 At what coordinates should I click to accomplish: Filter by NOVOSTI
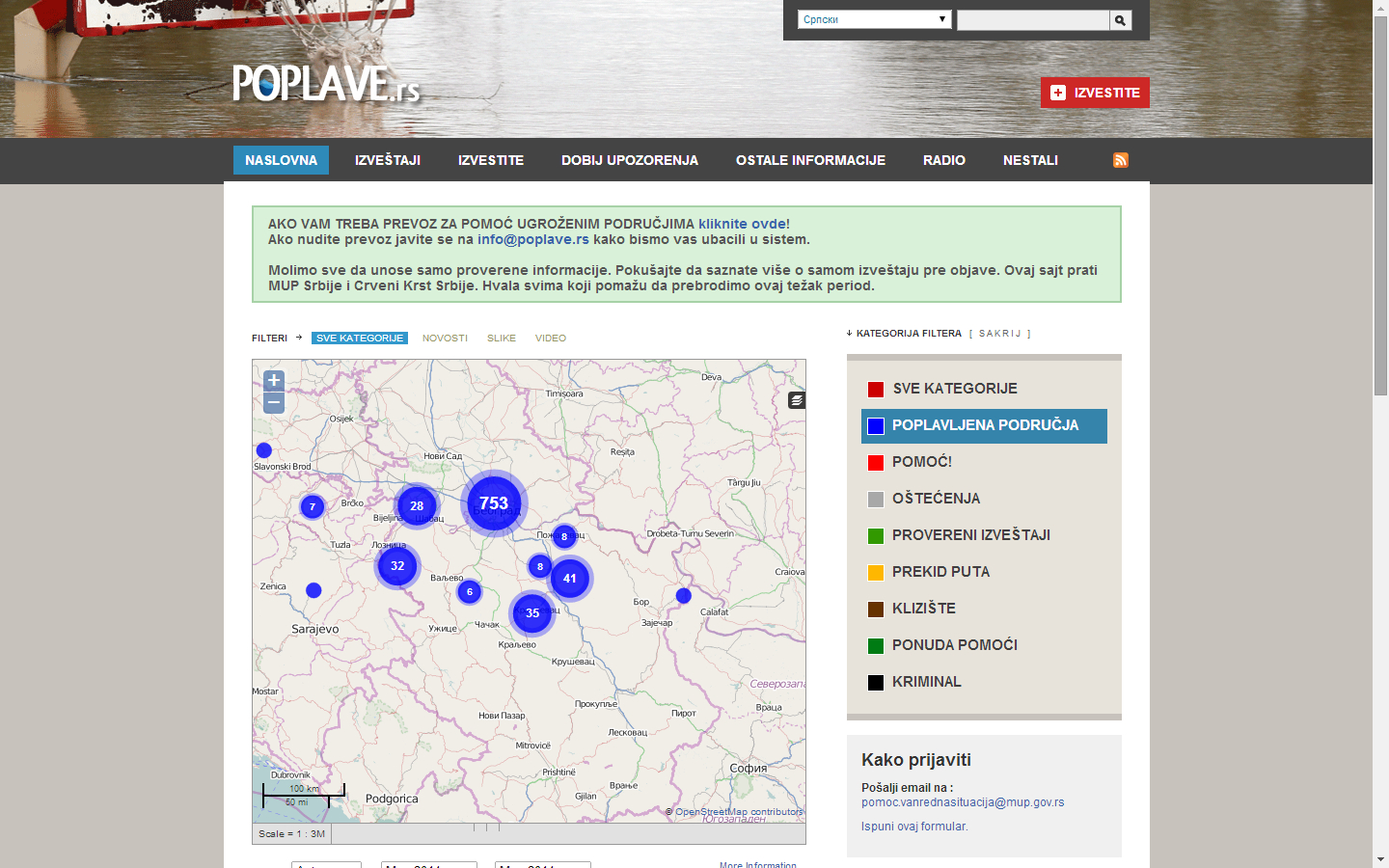coord(445,339)
